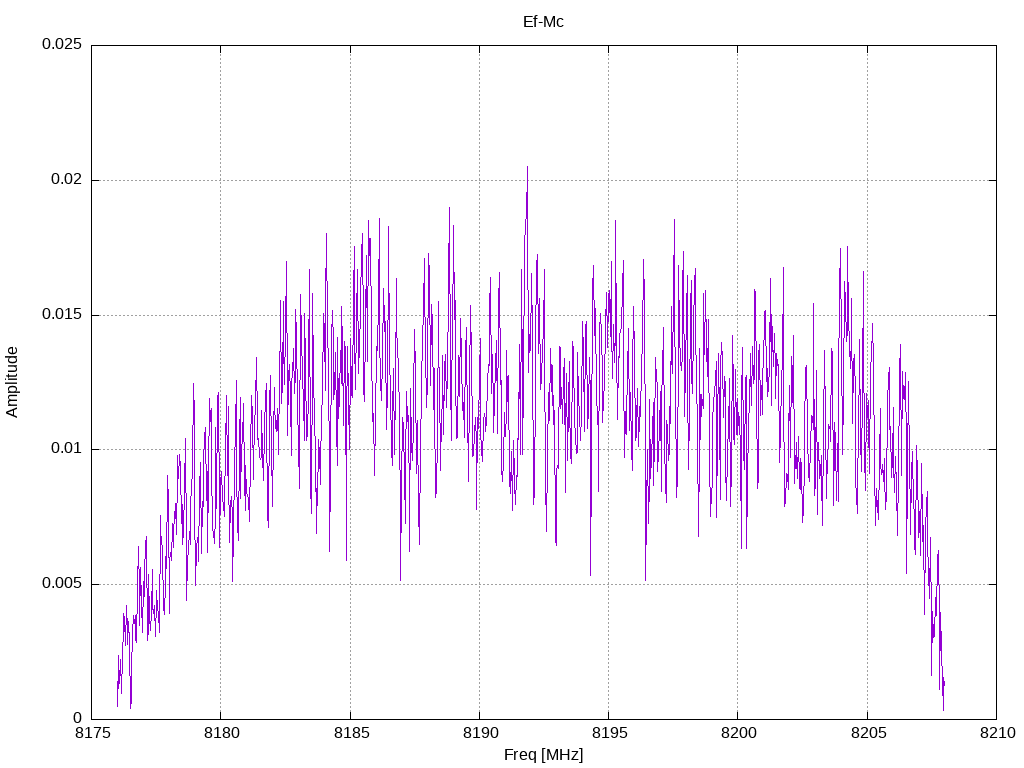The image size is (1024, 768).
Task: Click the y-axis tick label 0.025
Action: tap(62, 44)
